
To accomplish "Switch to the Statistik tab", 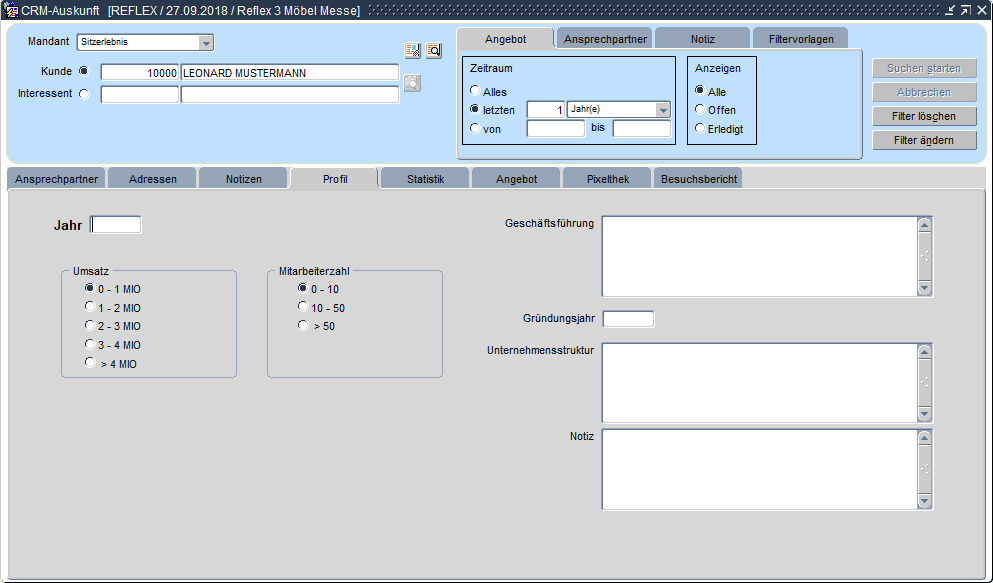I will tap(425, 179).
